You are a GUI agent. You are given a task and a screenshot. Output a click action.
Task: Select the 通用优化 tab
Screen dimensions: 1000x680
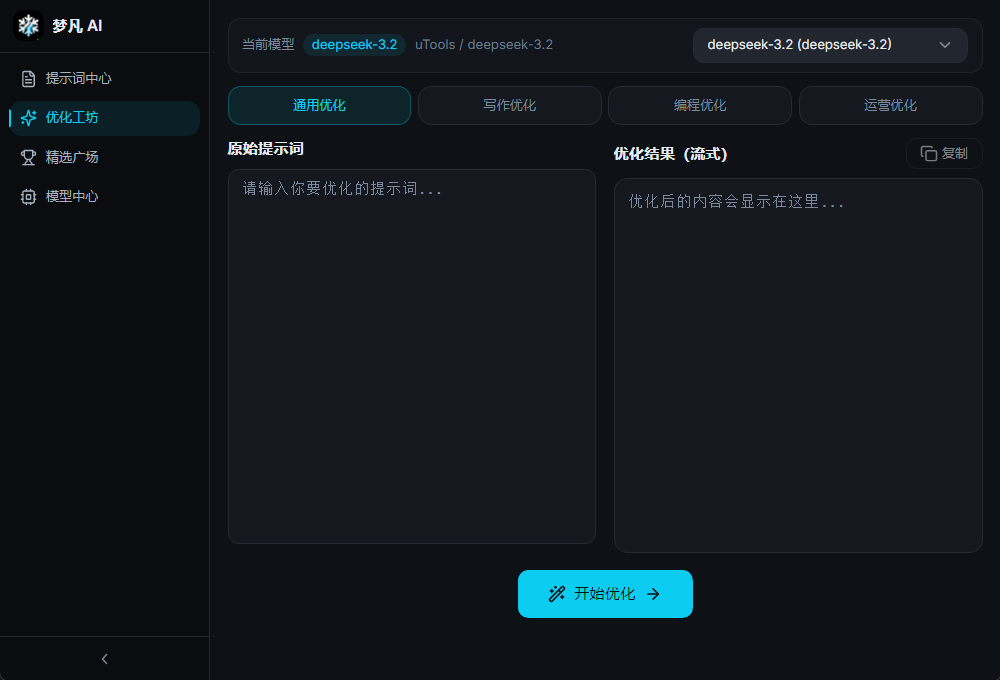[x=319, y=105]
